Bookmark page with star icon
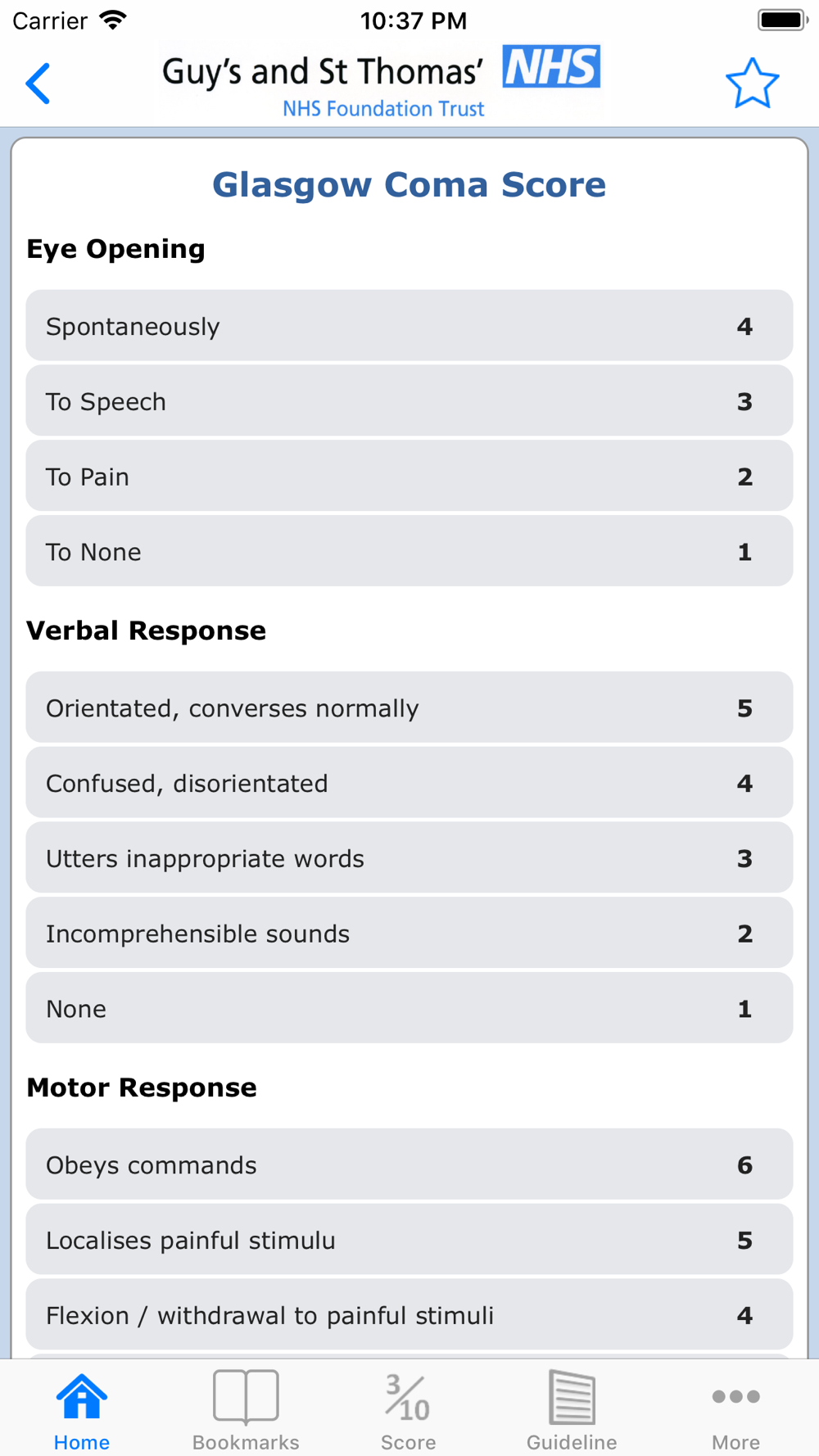 752,84
